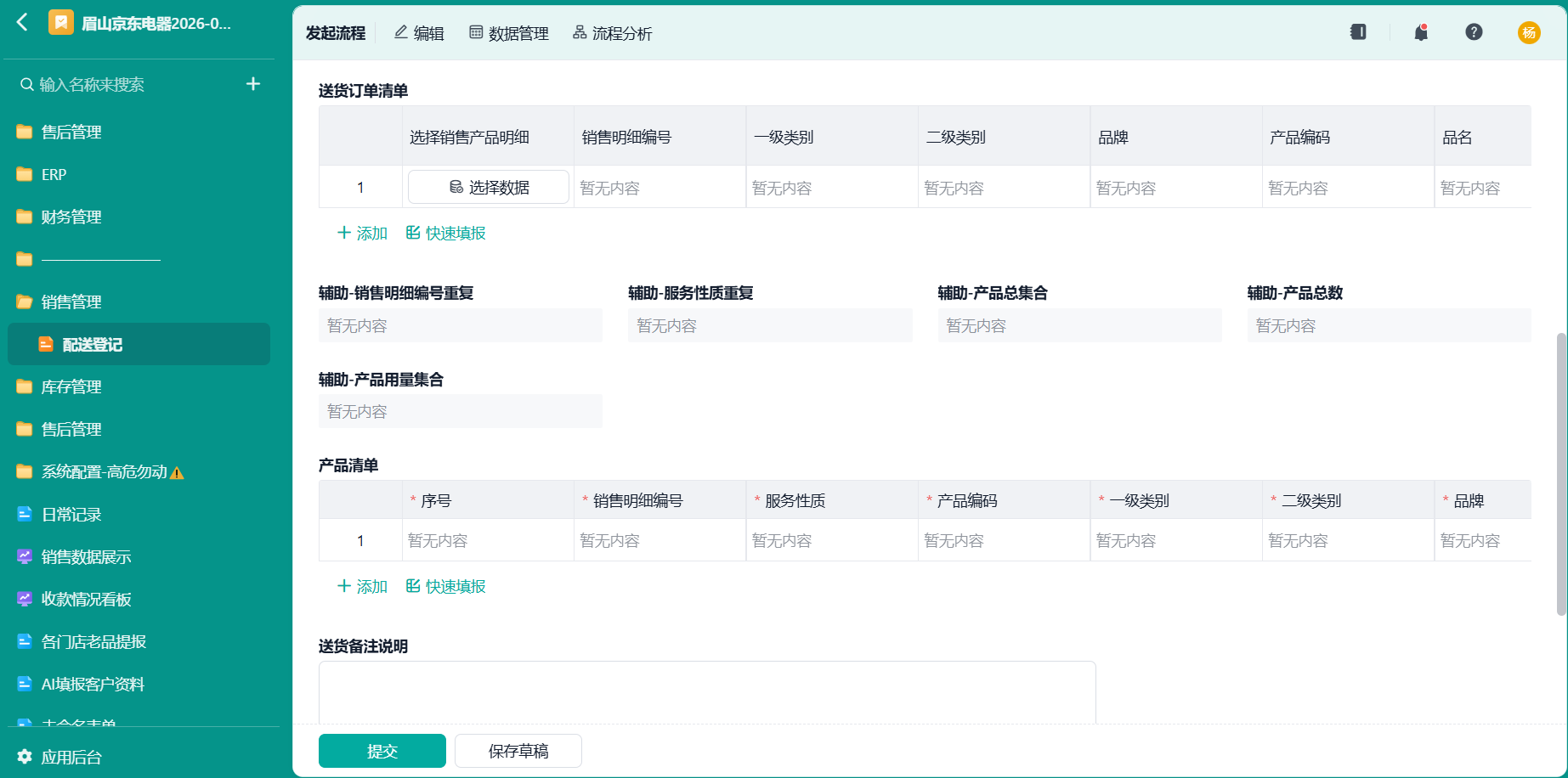This screenshot has height=778, width=1568.
Task: Click 添加 under 产品清单
Action: tap(363, 586)
